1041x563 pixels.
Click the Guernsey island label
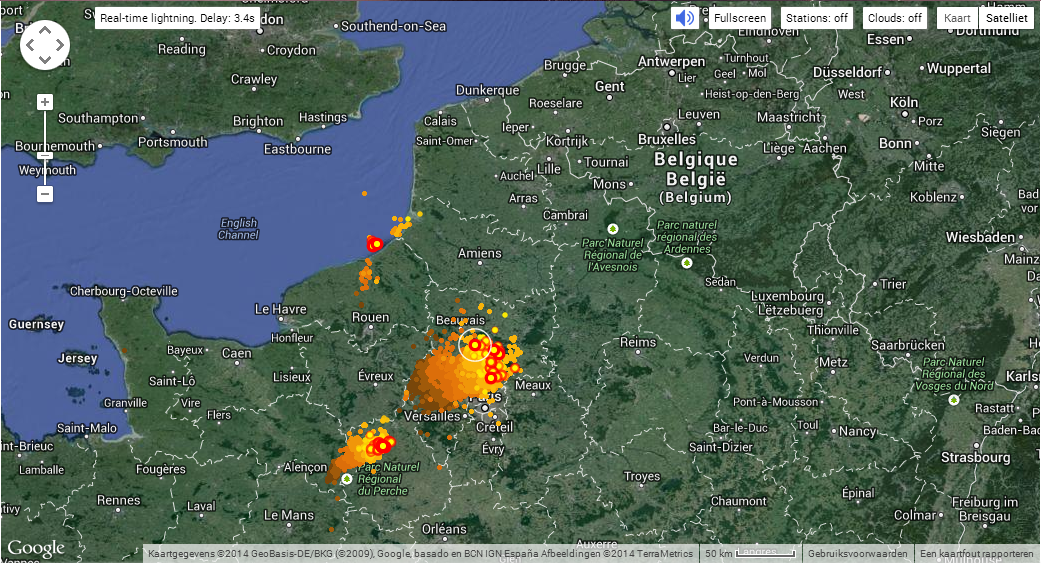37,324
